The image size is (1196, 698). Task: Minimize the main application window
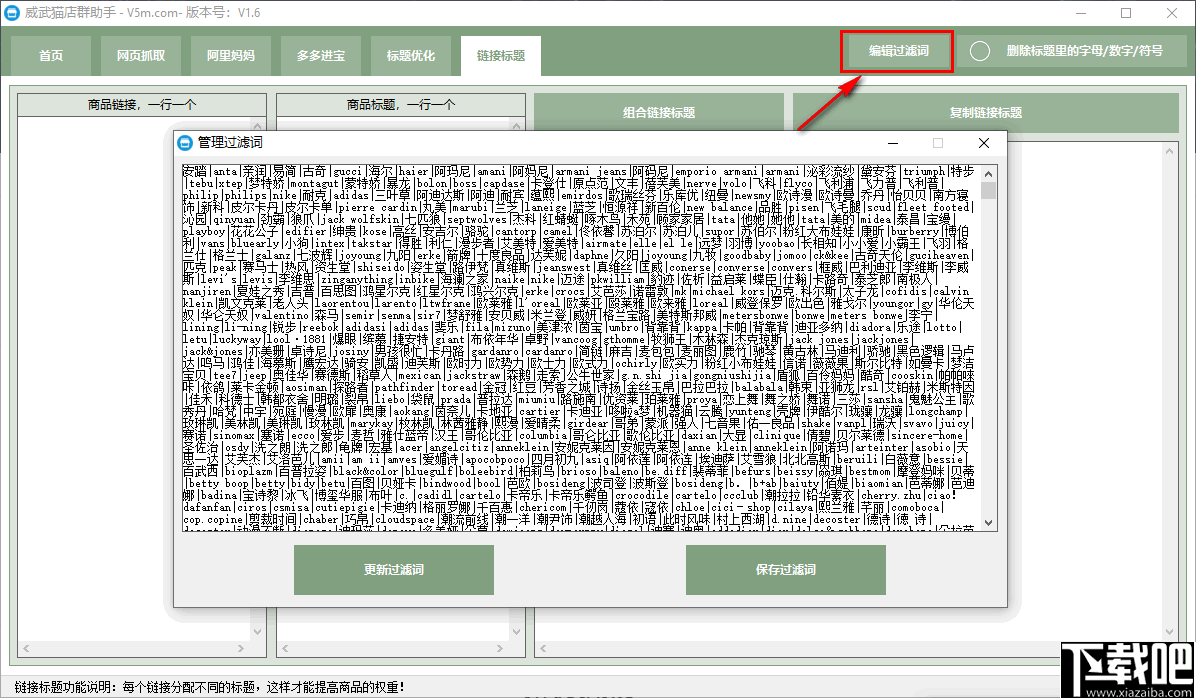tap(1082, 13)
